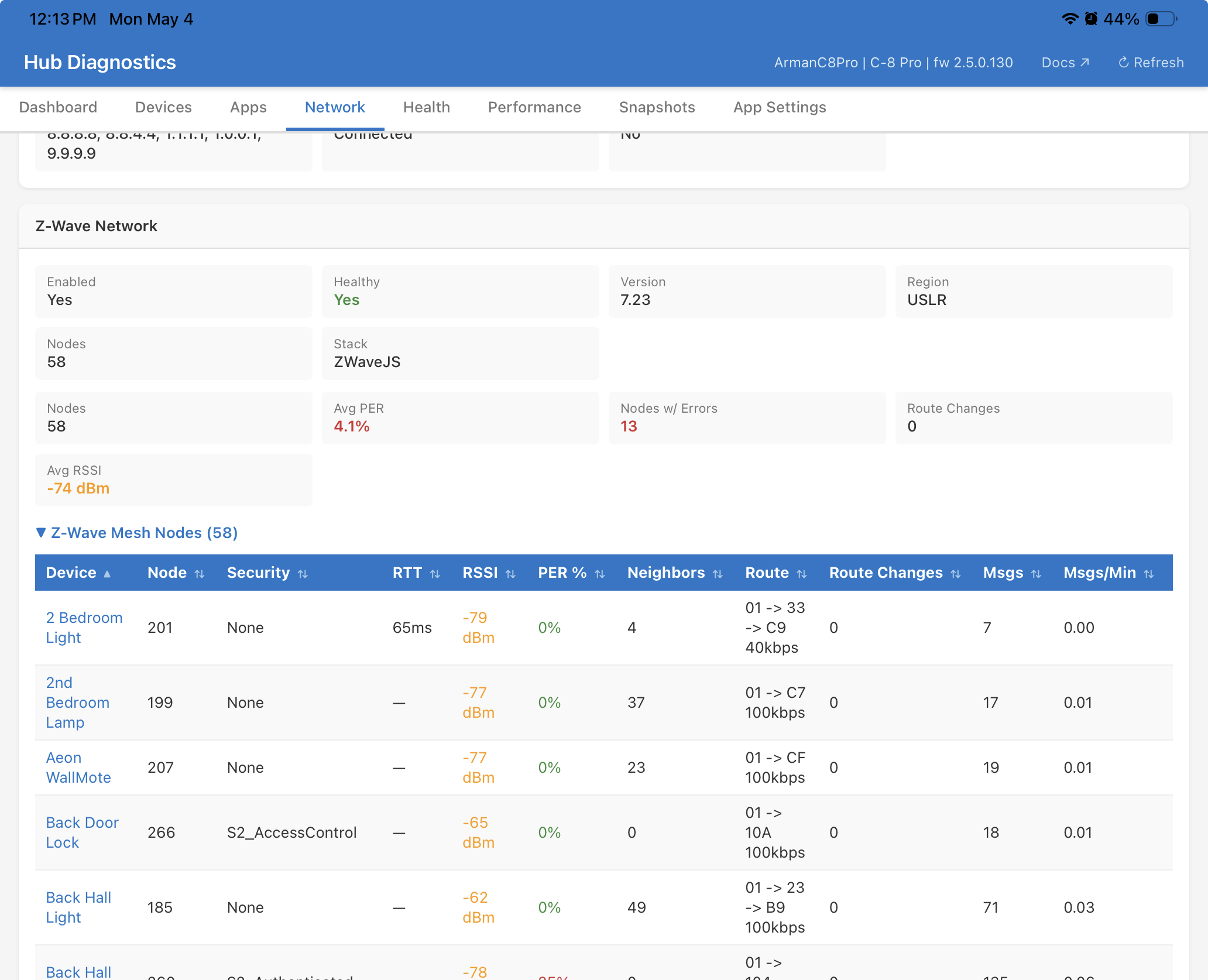The image size is (1208, 980).
Task: Open the Performance tab
Action: pos(534,107)
